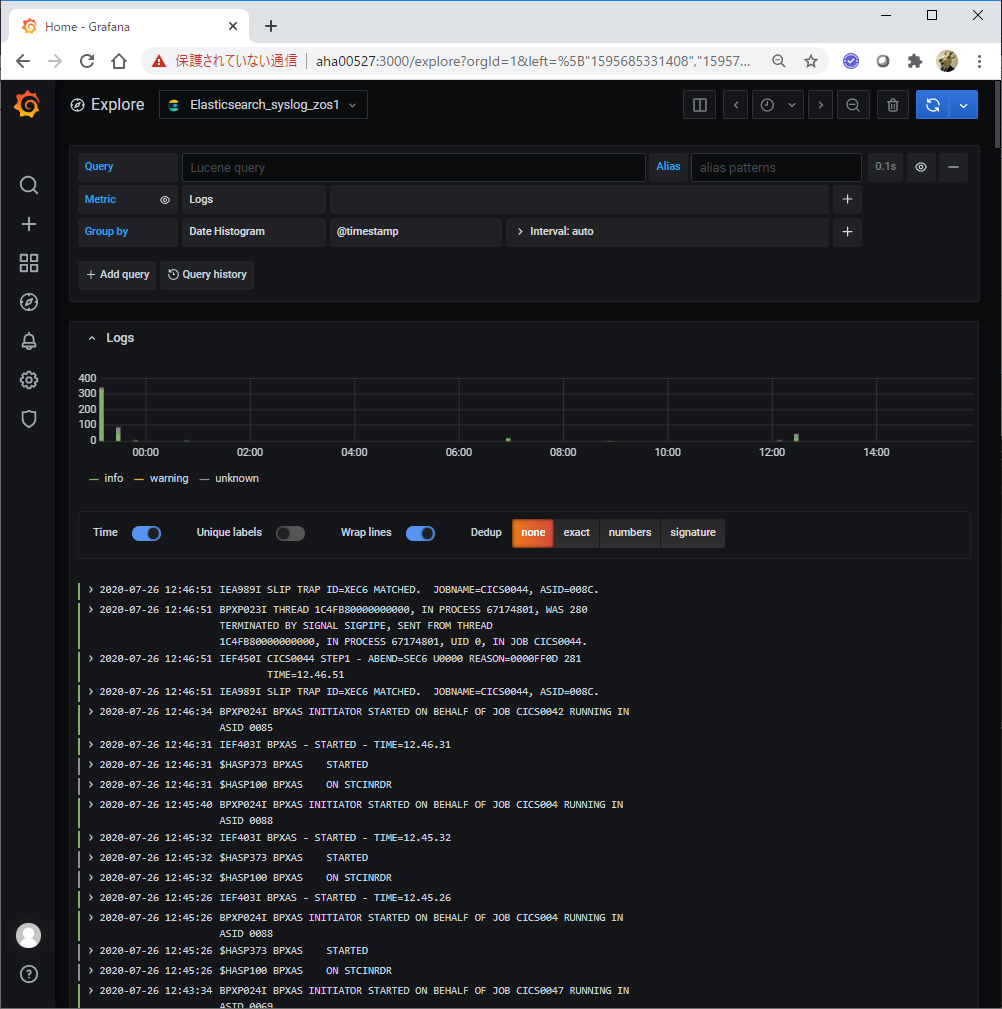Open a new browser tab
The height and width of the screenshot is (1009, 1002).
271,26
